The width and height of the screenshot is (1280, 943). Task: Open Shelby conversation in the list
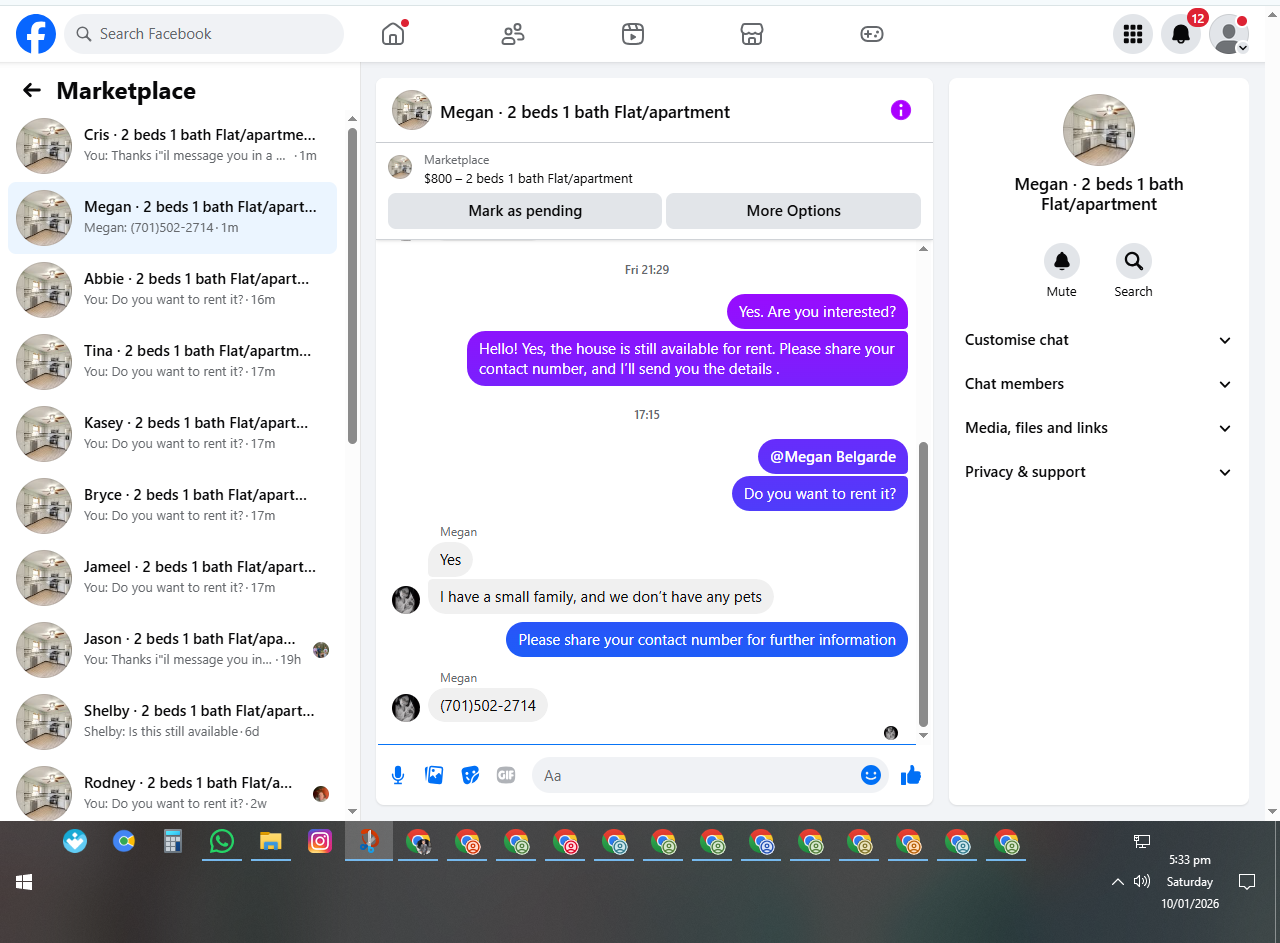pyautogui.click(x=172, y=722)
